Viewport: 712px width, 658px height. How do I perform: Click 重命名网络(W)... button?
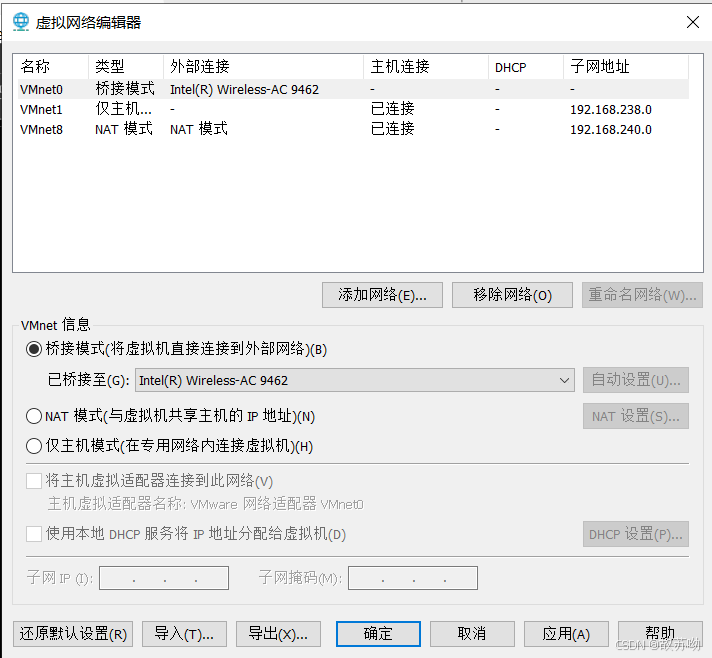tap(642, 295)
